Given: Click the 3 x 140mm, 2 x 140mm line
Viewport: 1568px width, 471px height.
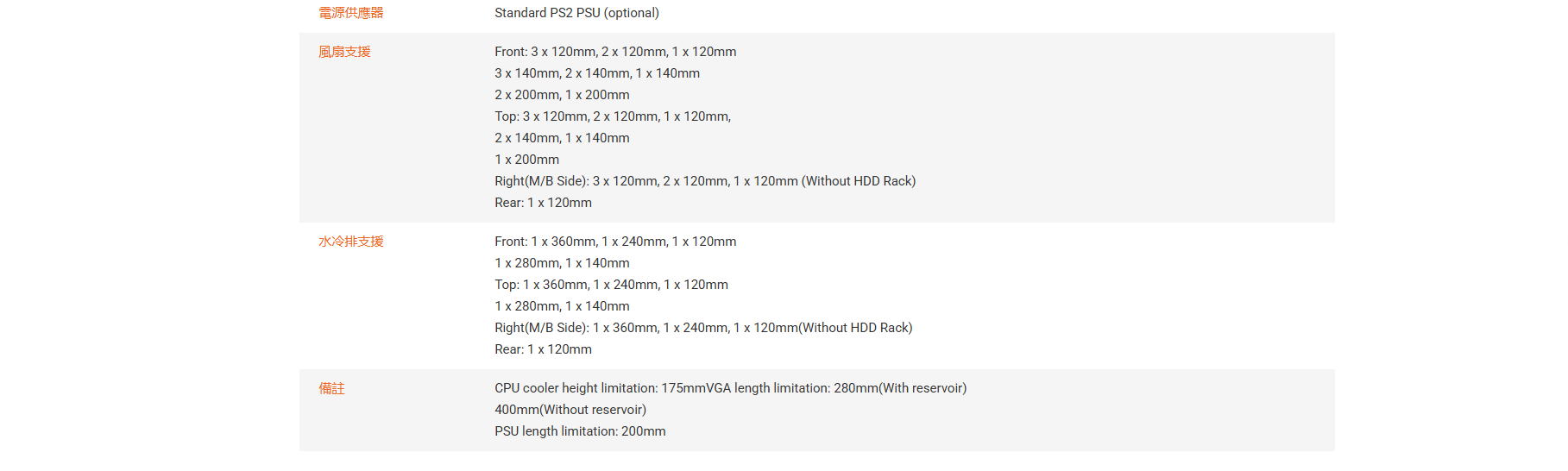Looking at the screenshot, I should coord(597,73).
